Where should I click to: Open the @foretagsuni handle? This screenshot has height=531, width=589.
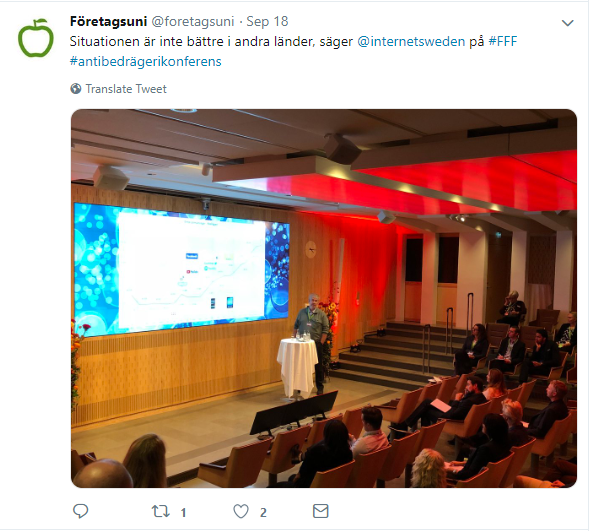click(x=193, y=21)
